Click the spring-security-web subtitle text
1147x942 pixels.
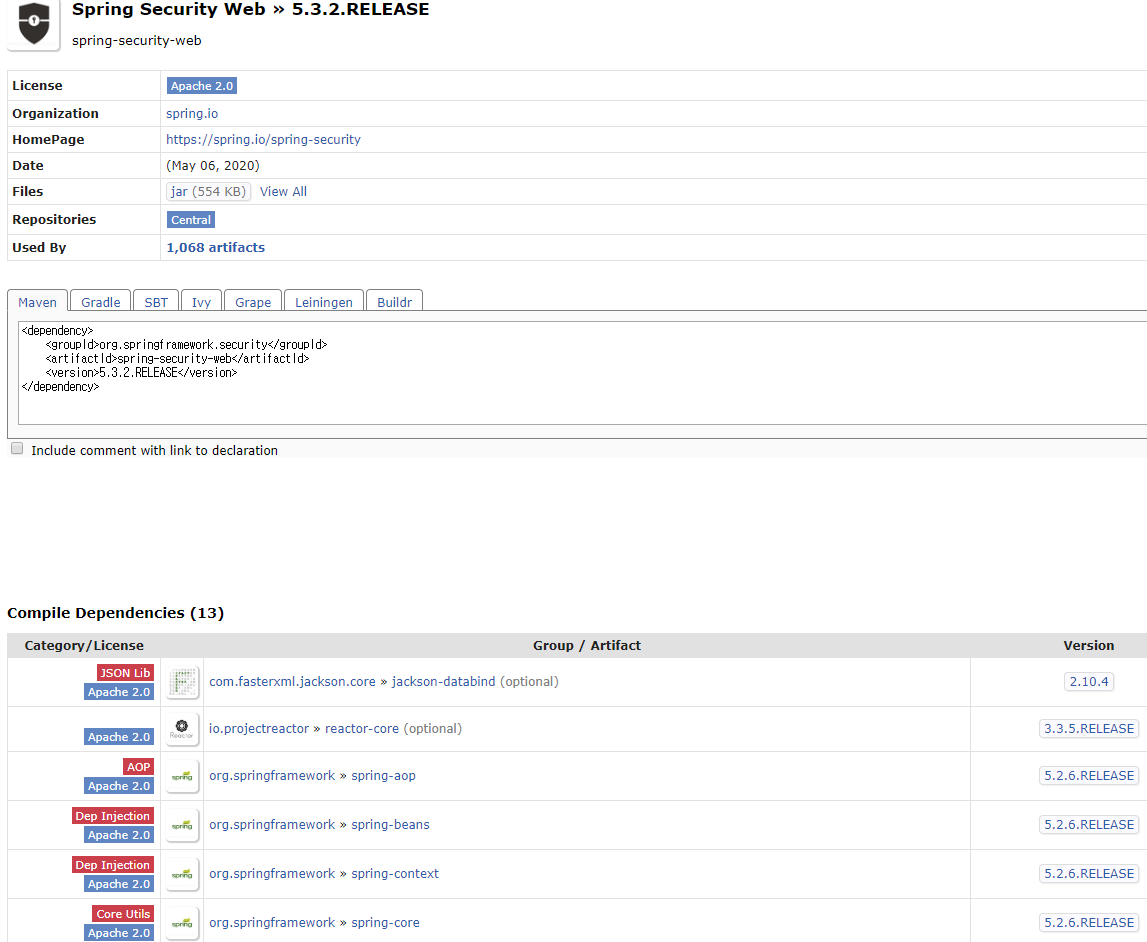[x=137, y=41]
